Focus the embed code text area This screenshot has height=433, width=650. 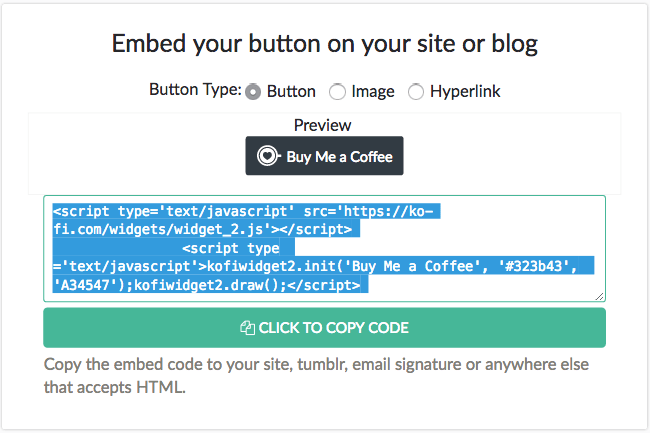324,248
